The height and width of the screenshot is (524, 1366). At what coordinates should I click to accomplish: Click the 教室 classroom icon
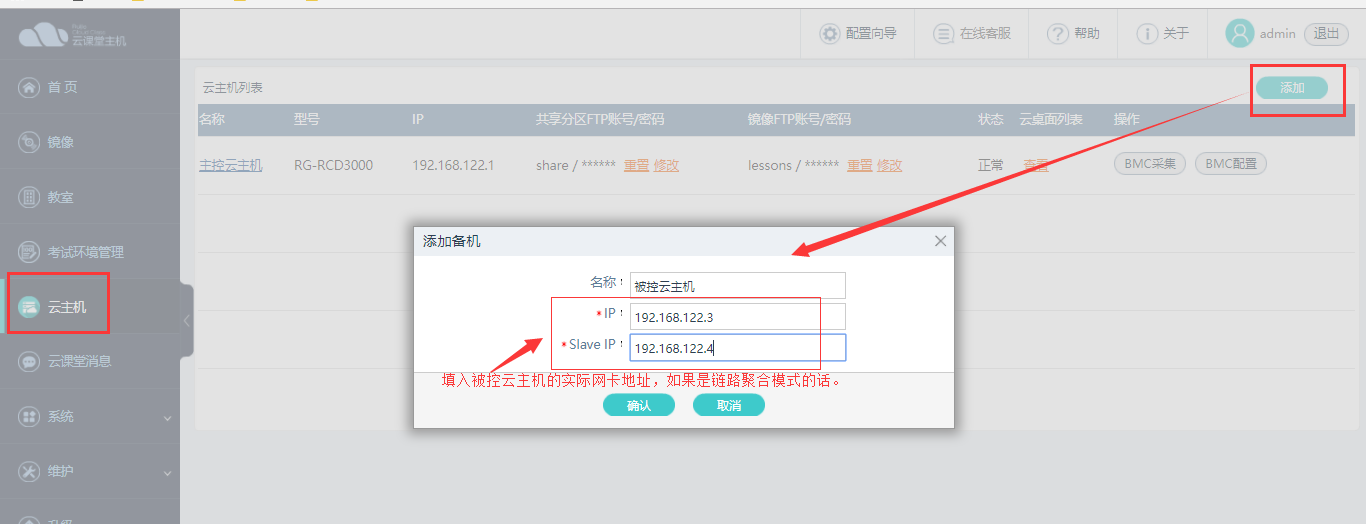[x=29, y=197]
